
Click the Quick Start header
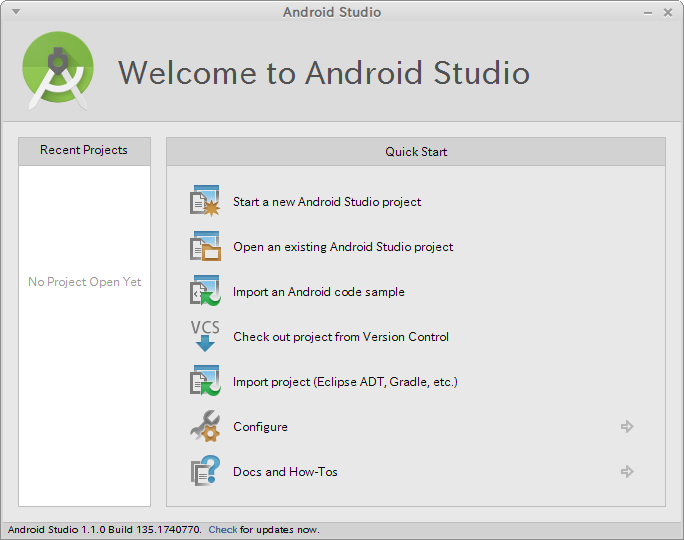tap(416, 151)
